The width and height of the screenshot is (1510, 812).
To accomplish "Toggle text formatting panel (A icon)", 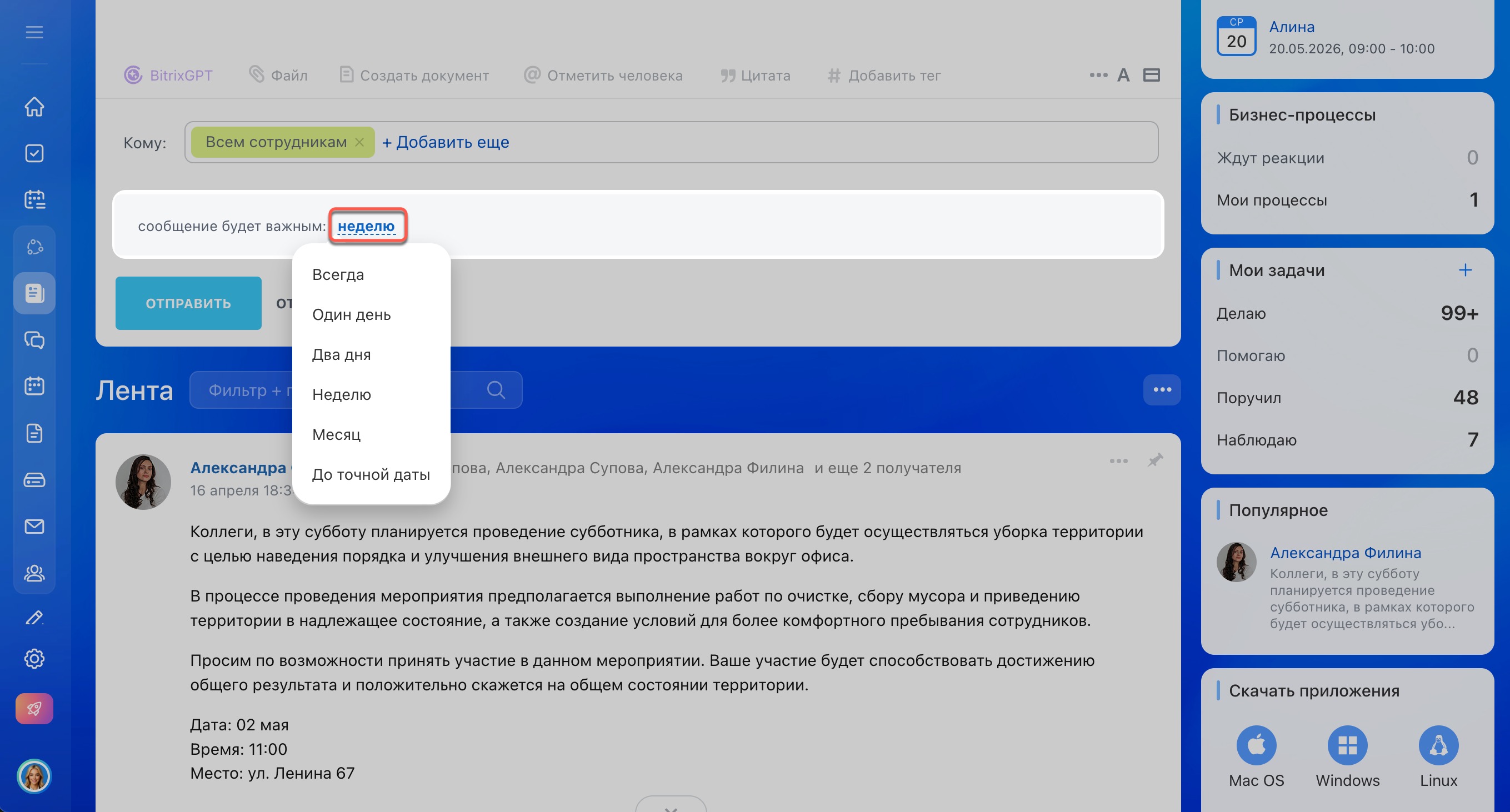I will click(1123, 76).
